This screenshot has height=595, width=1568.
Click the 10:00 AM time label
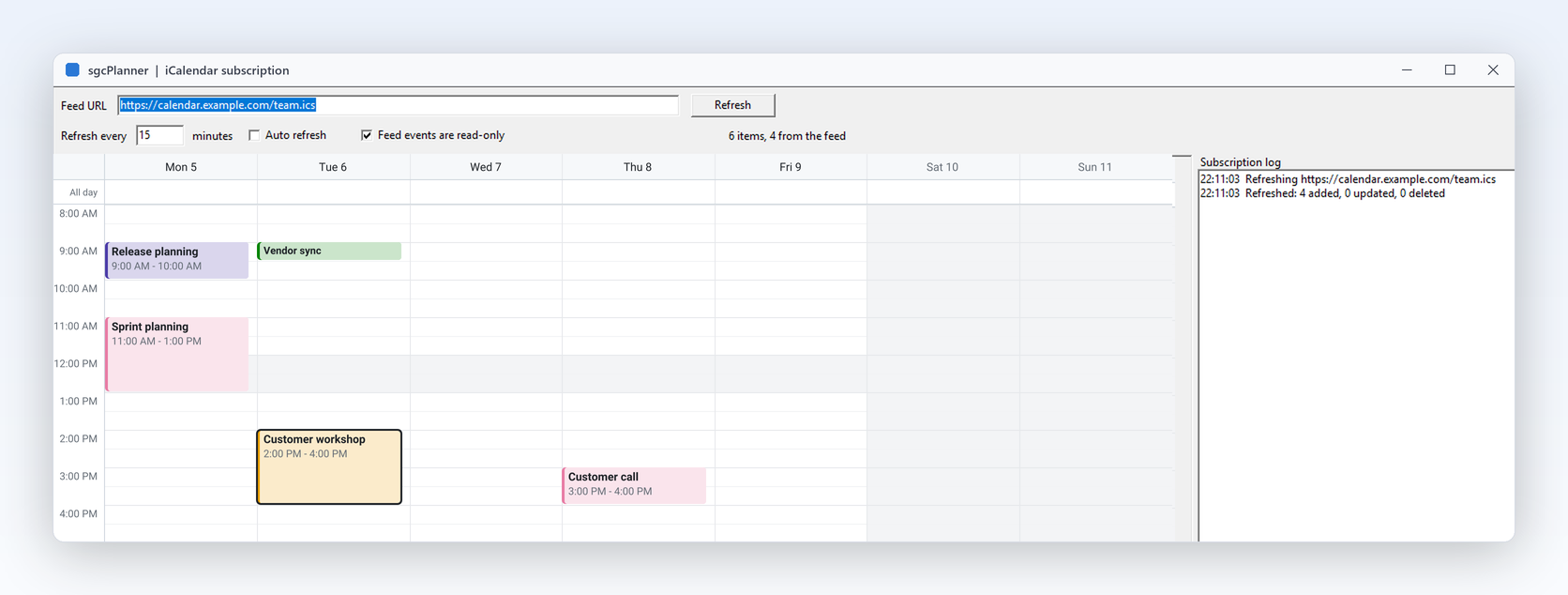point(75,289)
